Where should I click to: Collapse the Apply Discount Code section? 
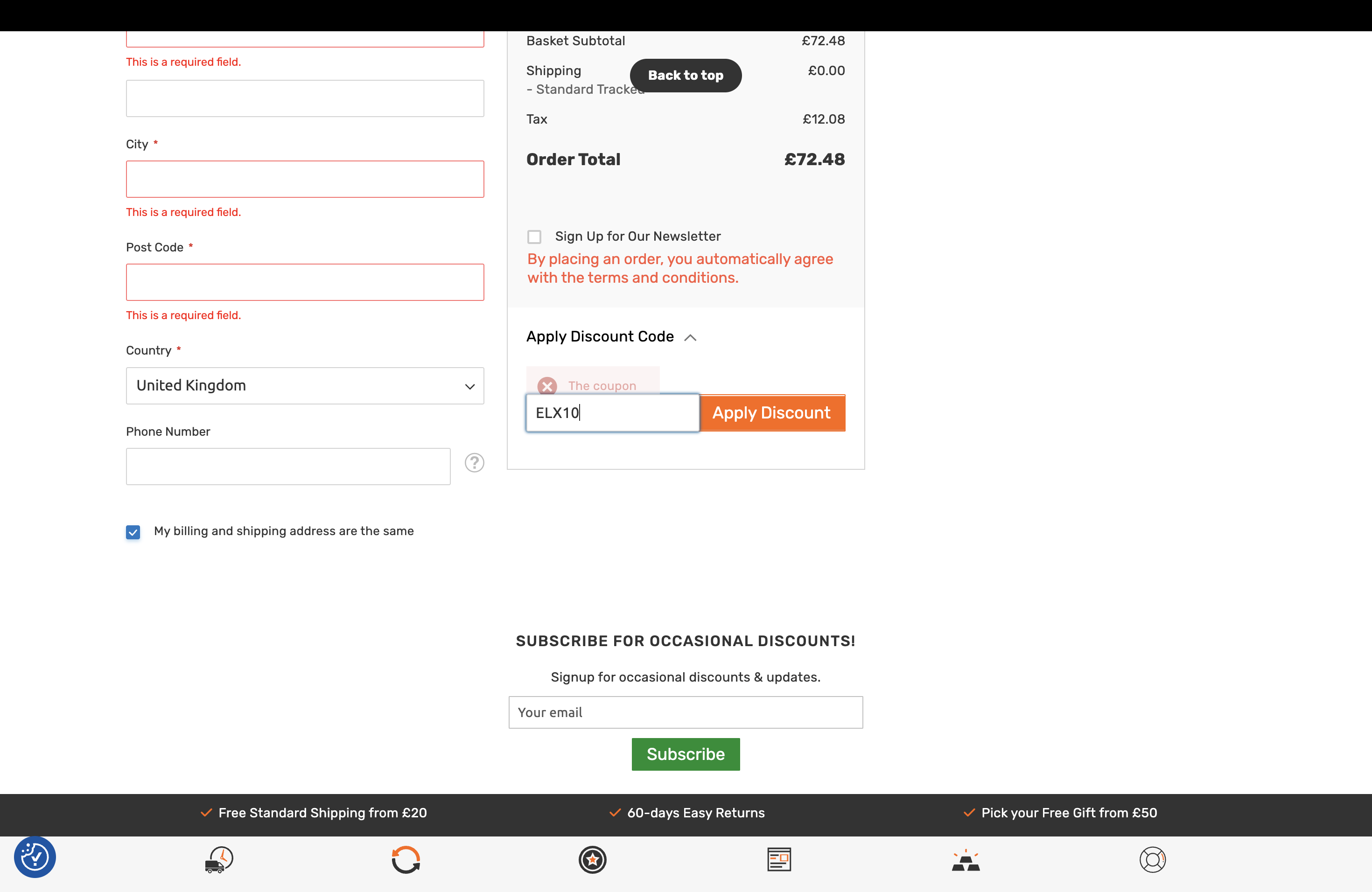(x=611, y=336)
